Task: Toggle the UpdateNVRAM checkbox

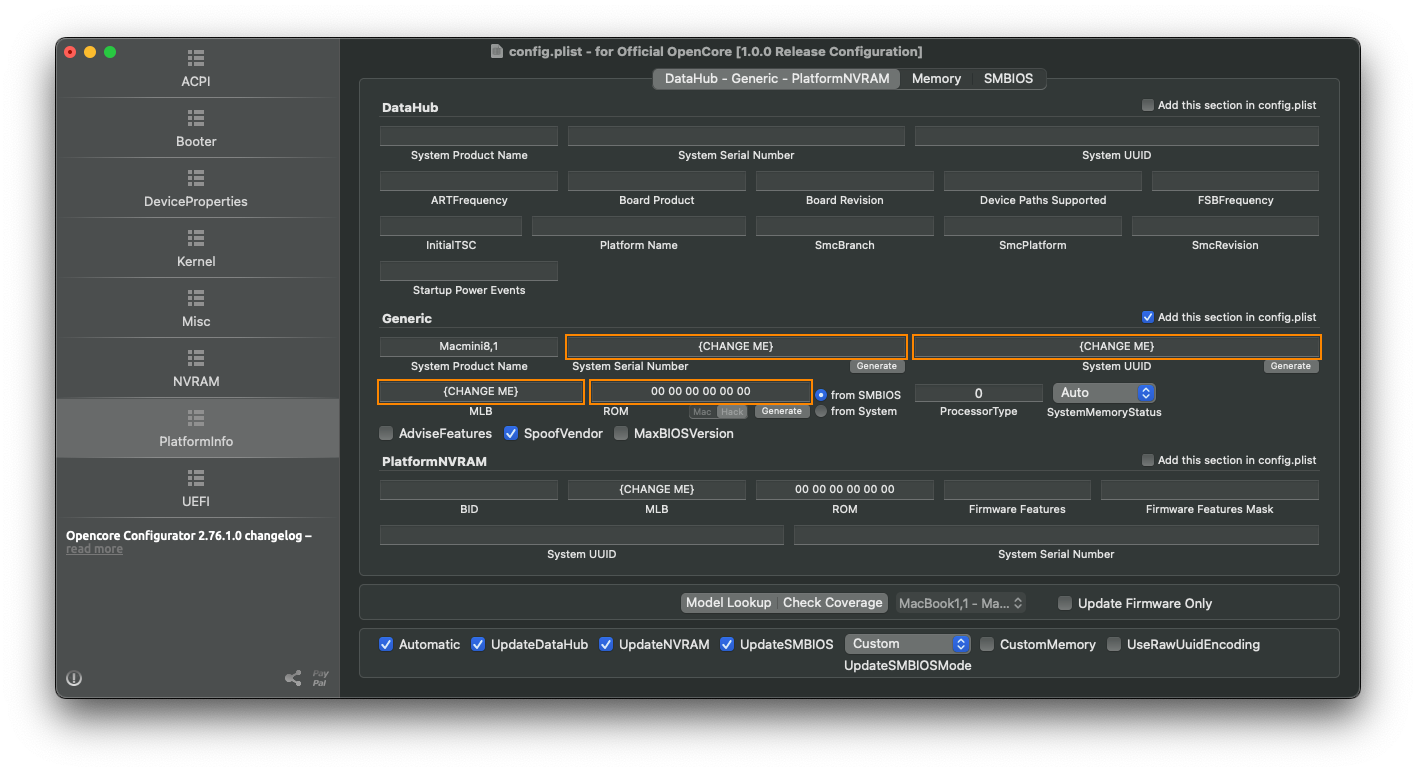Action: [x=606, y=644]
